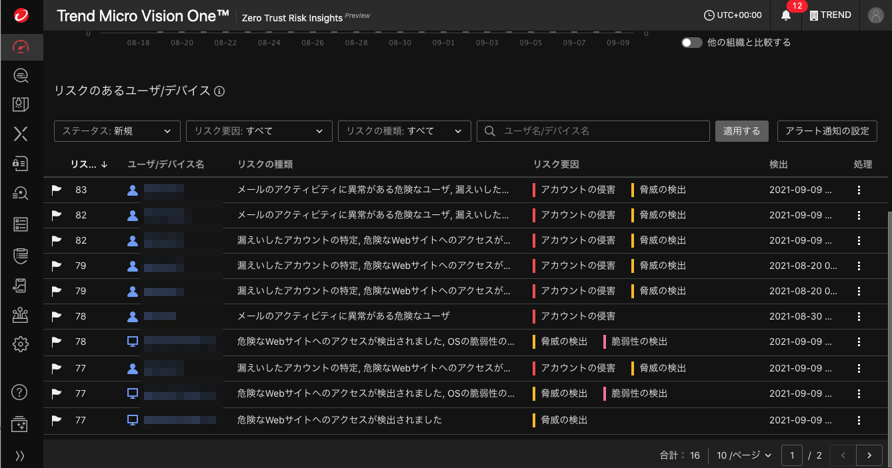Image resolution: width=892 pixels, height=468 pixels.
Task: Click the info icon beside リスクのあるユーザ/デバイス
Action: (220, 91)
